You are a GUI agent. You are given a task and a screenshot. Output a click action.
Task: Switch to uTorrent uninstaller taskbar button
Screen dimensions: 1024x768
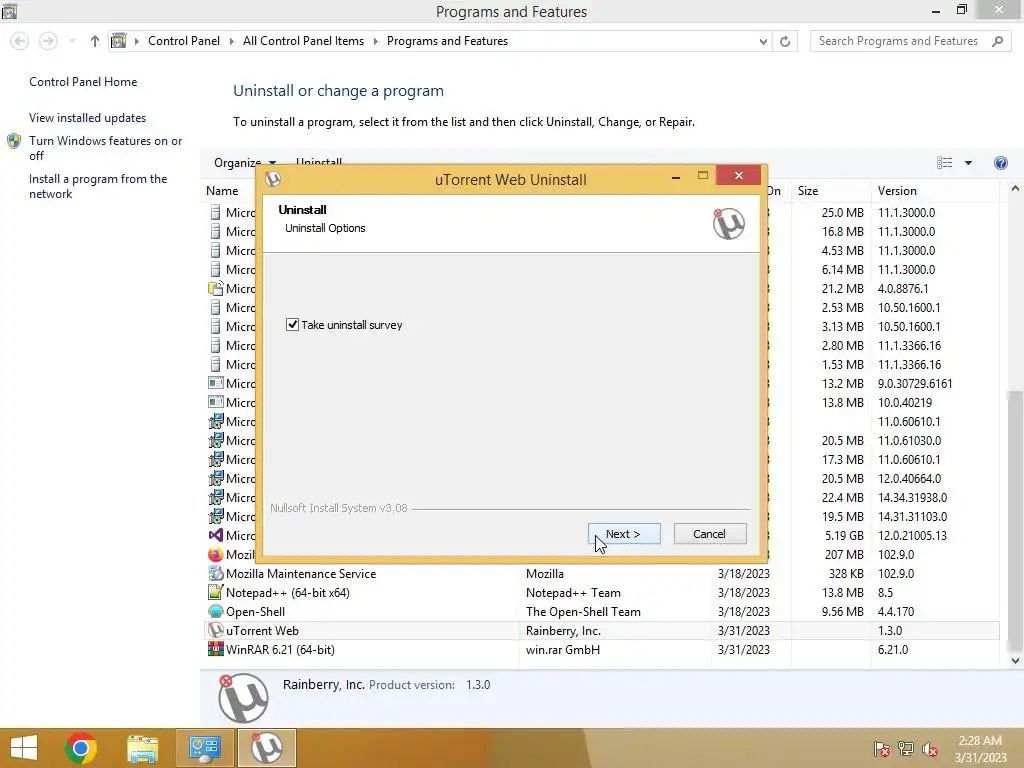[266, 748]
